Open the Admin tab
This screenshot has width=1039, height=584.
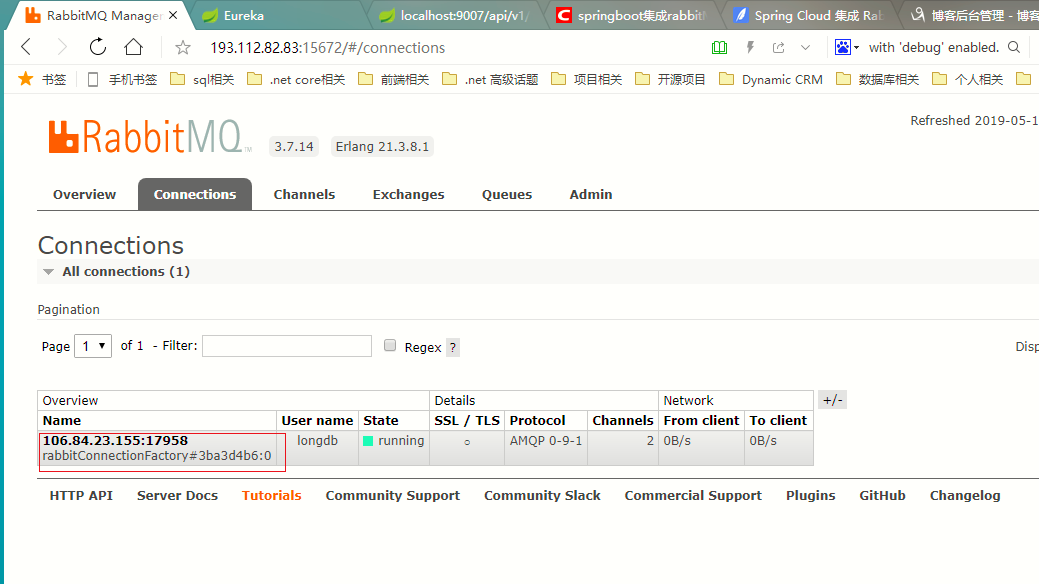pos(591,194)
